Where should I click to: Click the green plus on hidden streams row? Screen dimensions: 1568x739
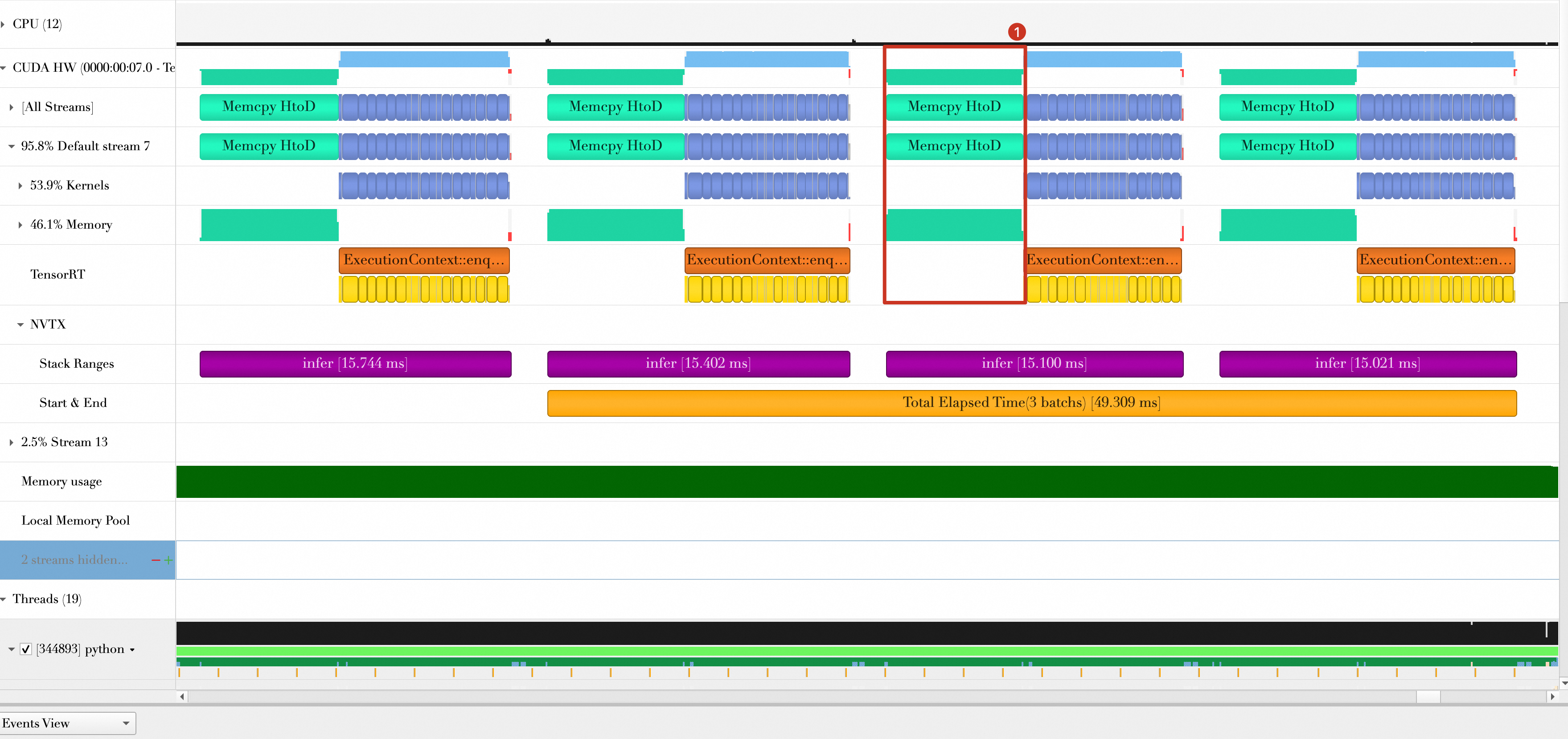click(168, 560)
